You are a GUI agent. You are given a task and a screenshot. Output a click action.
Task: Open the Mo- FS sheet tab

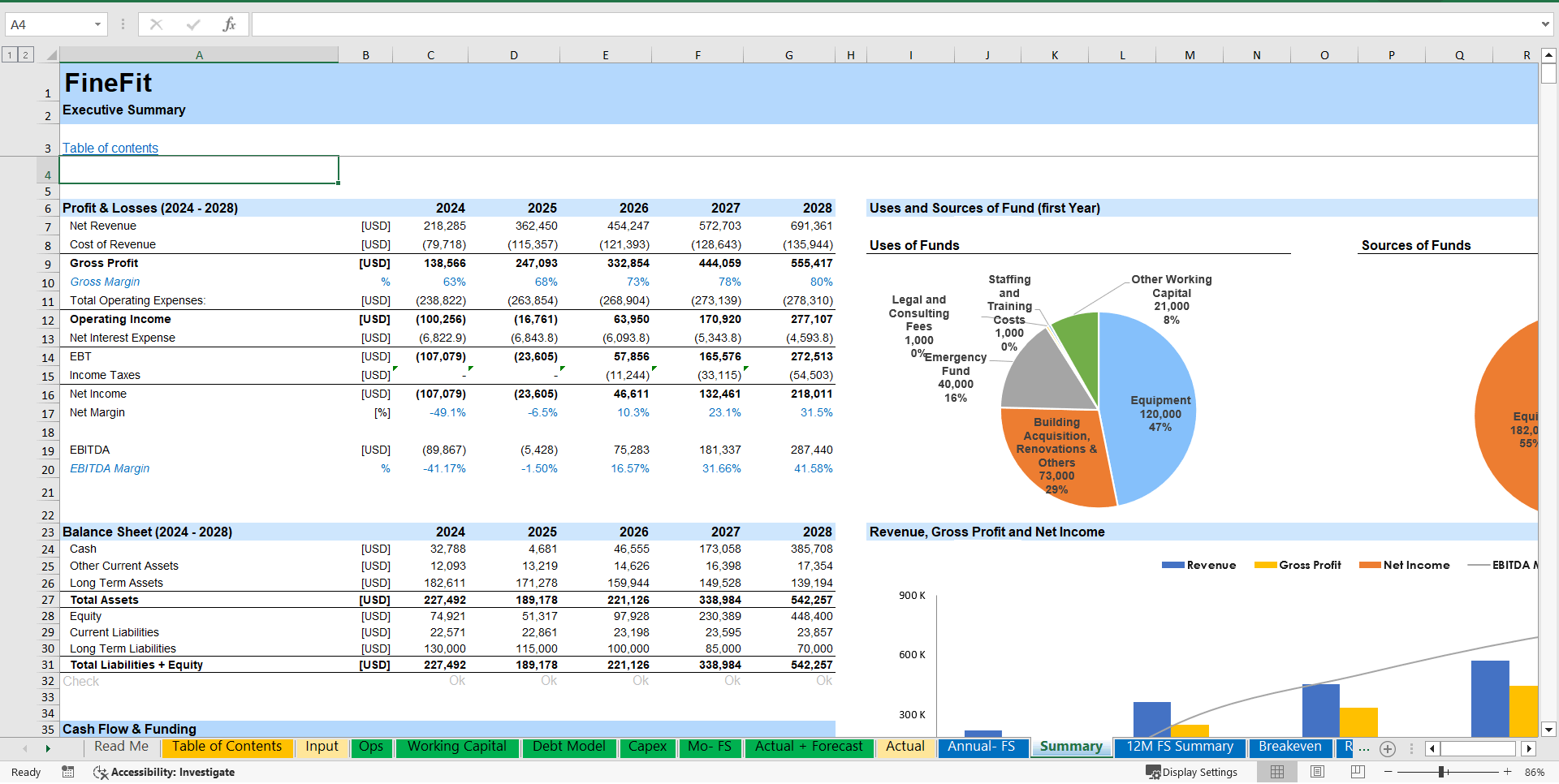point(710,747)
